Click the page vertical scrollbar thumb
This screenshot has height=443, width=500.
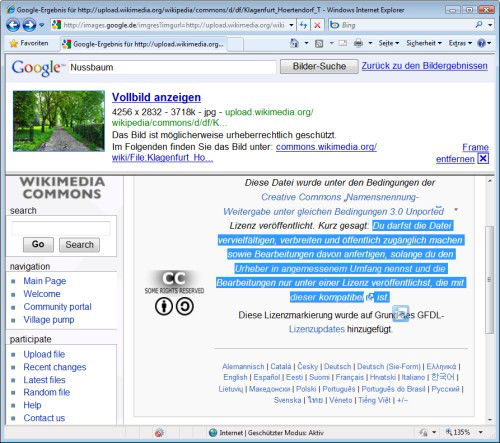pos(489,279)
